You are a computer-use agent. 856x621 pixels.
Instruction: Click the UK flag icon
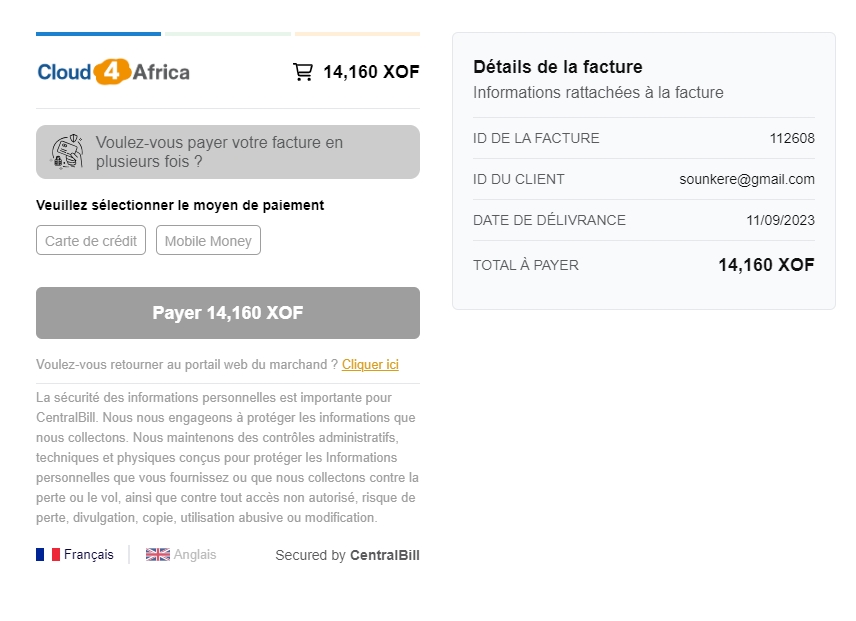(158, 554)
